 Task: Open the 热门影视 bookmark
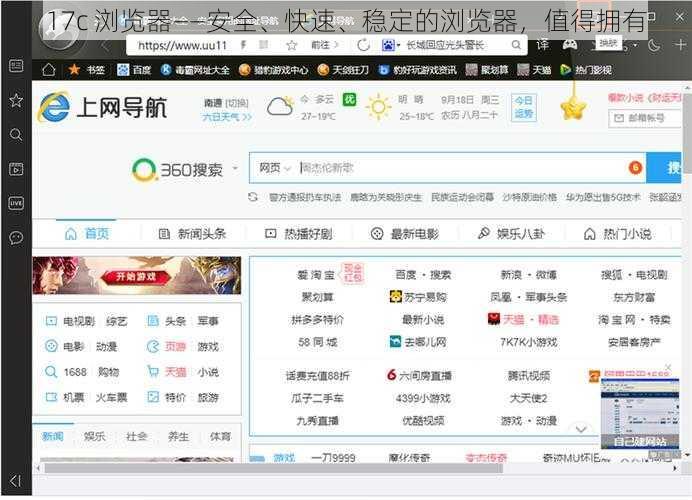tap(586, 70)
